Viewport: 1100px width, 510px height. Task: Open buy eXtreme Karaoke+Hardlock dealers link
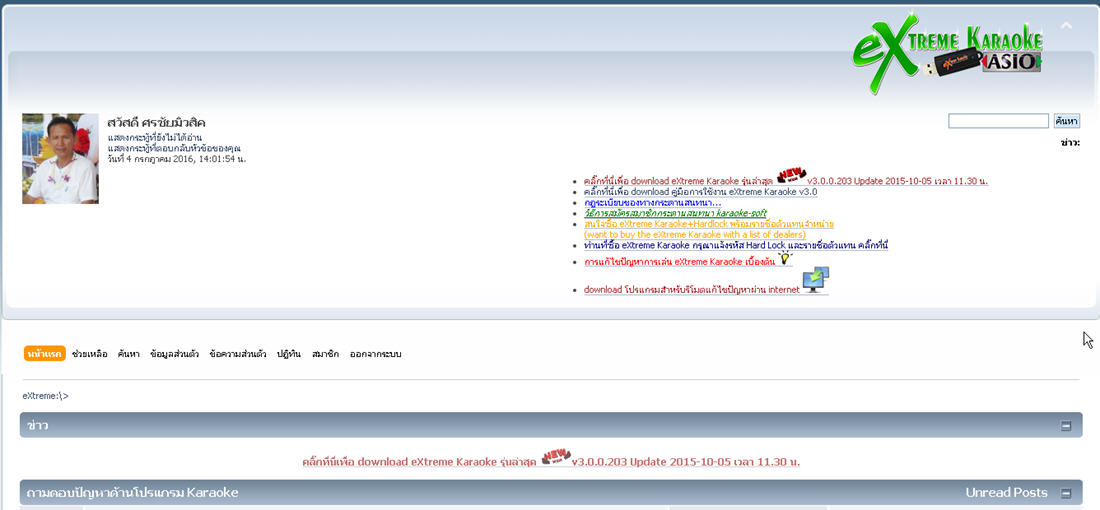point(709,224)
